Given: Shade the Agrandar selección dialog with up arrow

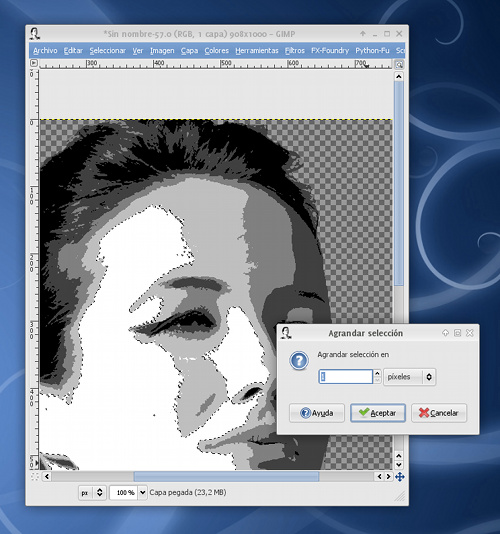Looking at the screenshot, I should tap(445, 333).
